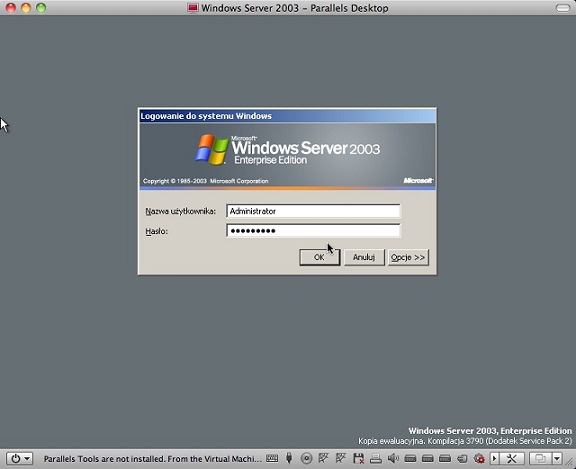Click the window view mode button
Viewport: 576px width, 469px height.
point(540,458)
